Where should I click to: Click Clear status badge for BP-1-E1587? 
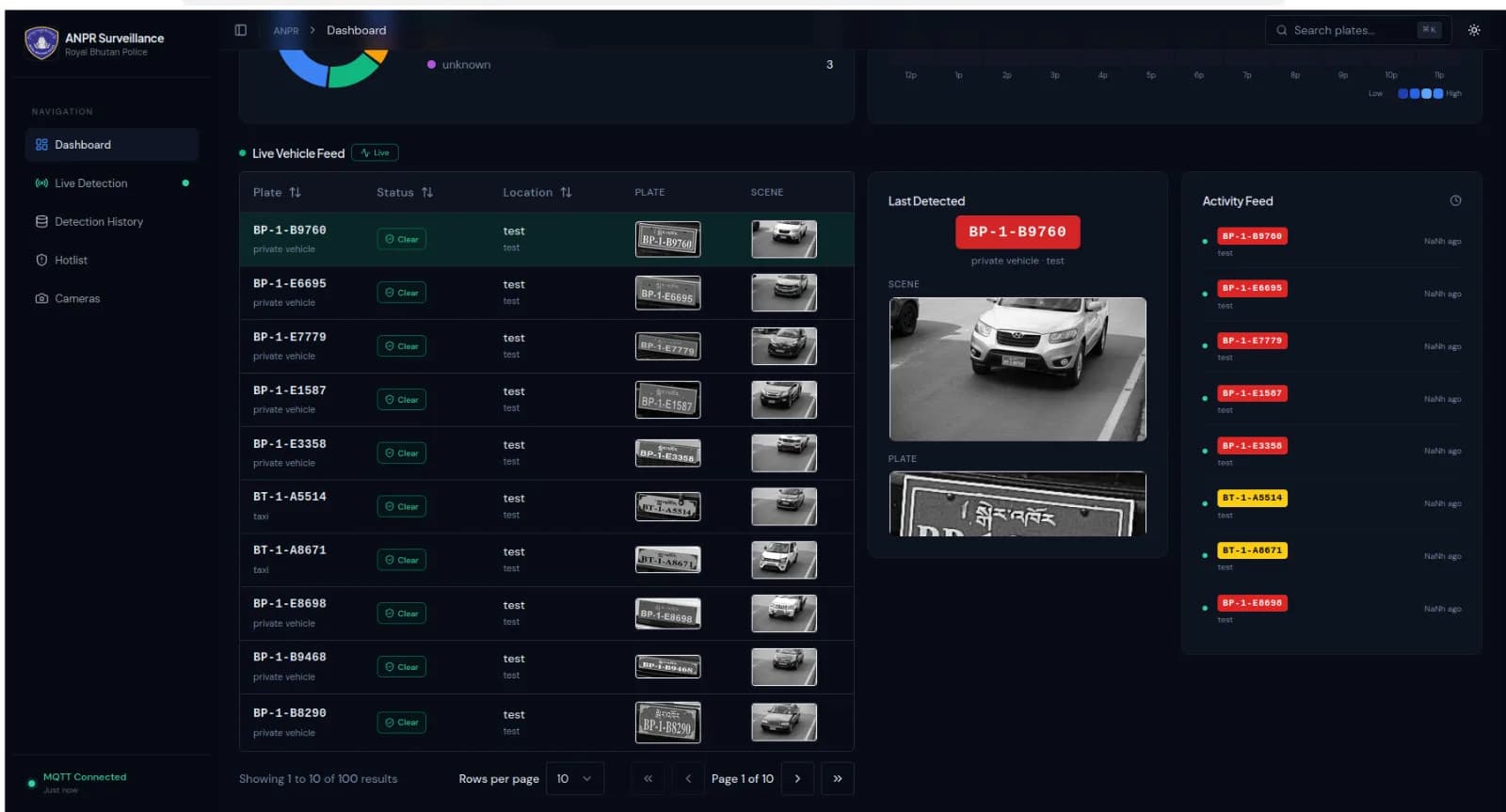(x=402, y=400)
